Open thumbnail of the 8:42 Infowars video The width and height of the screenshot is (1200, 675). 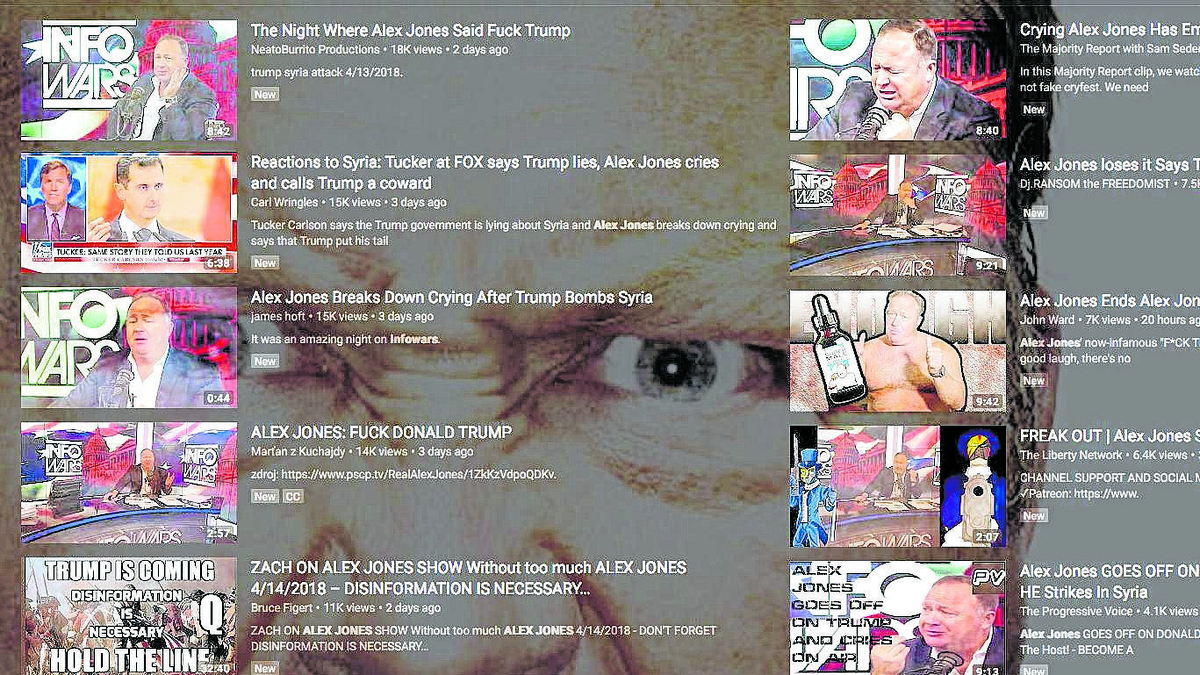[x=129, y=80]
